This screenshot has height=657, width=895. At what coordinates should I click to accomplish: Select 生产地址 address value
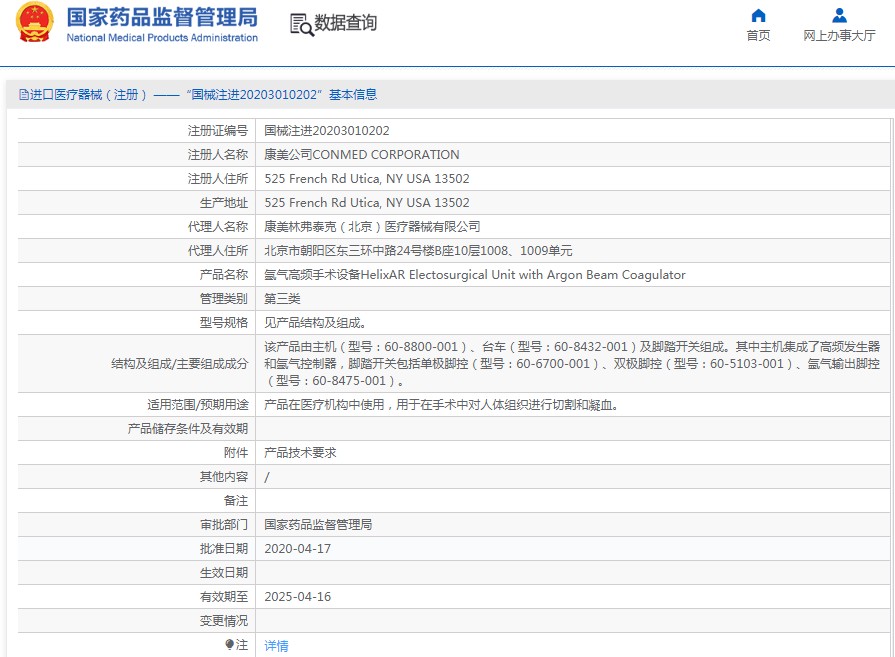(x=366, y=203)
